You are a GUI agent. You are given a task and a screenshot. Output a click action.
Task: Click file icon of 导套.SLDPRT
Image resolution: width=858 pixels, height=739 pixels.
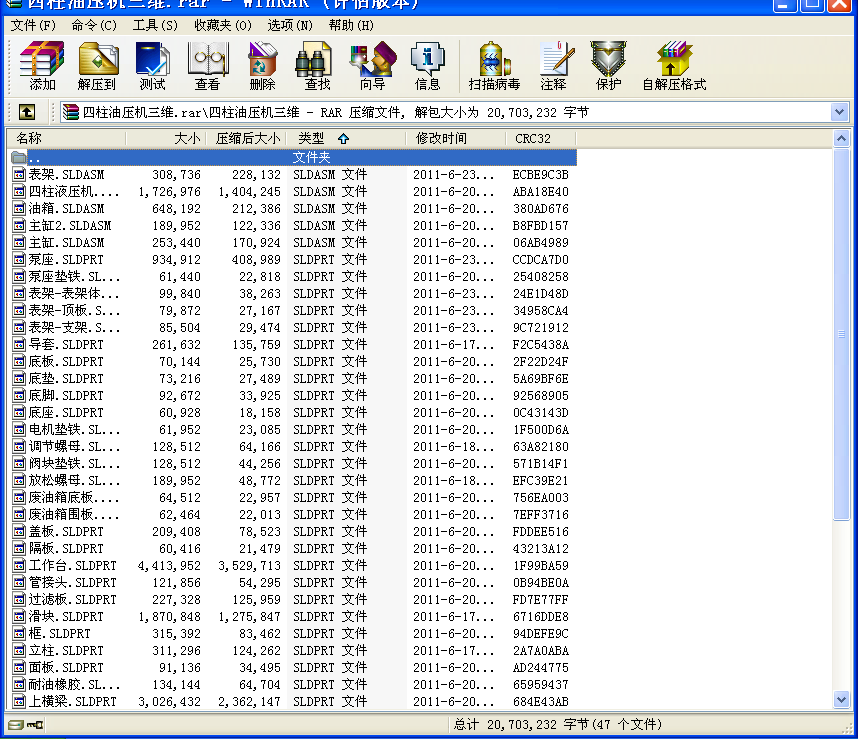coord(19,345)
